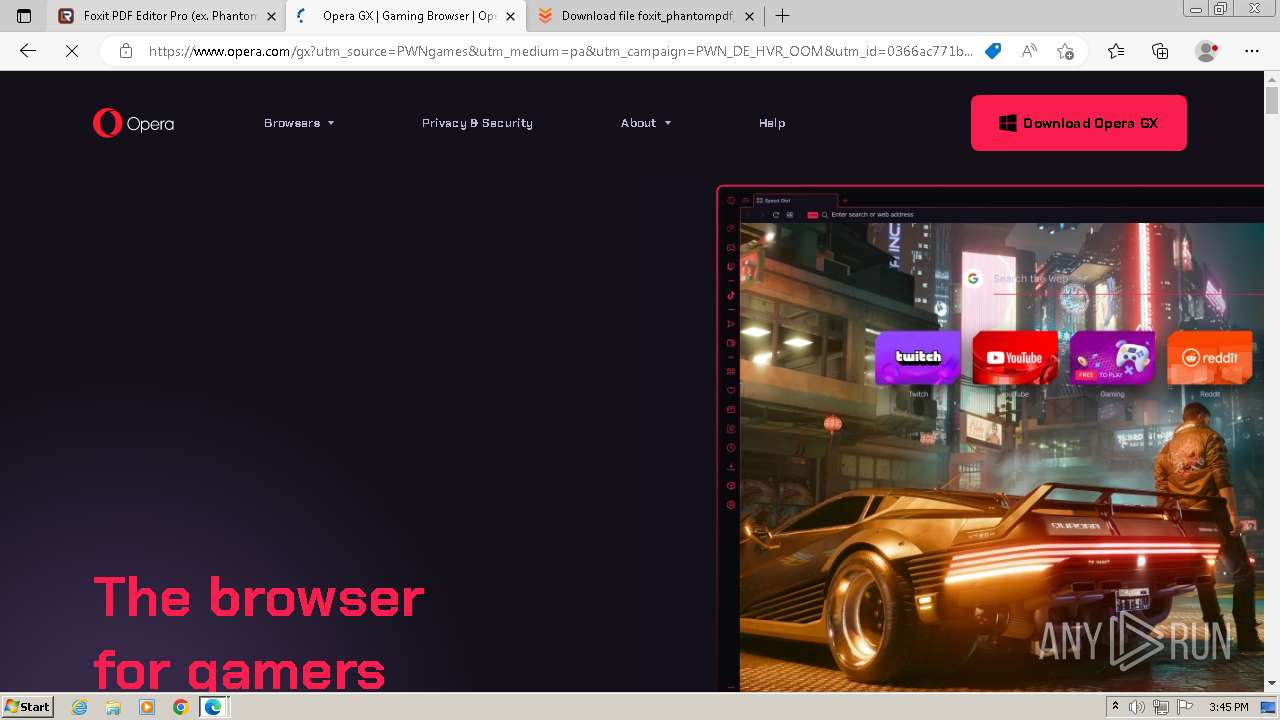Screen dimensions: 1280x720
Task: Add this page to favorites
Action: [1065, 51]
